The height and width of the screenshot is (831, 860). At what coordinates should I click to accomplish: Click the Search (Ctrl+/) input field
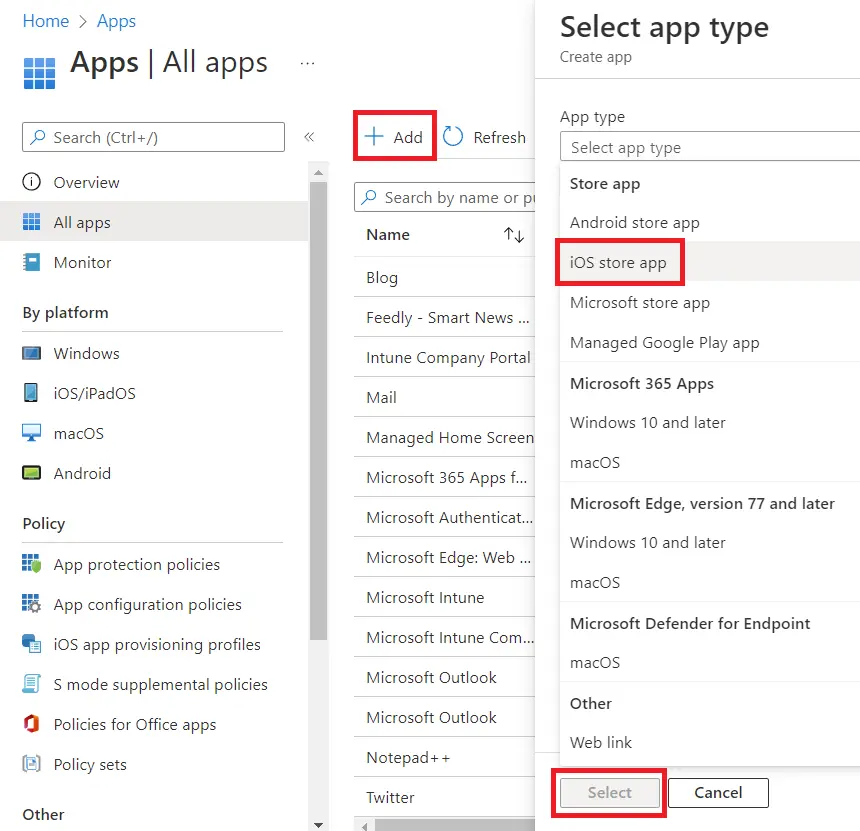tap(153, 137)
